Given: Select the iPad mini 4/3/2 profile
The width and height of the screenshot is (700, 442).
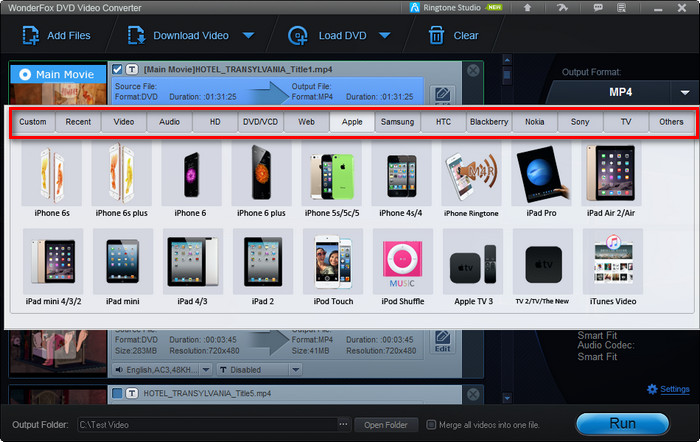Looking at the screenshot, I should click(x=53, y=267).
